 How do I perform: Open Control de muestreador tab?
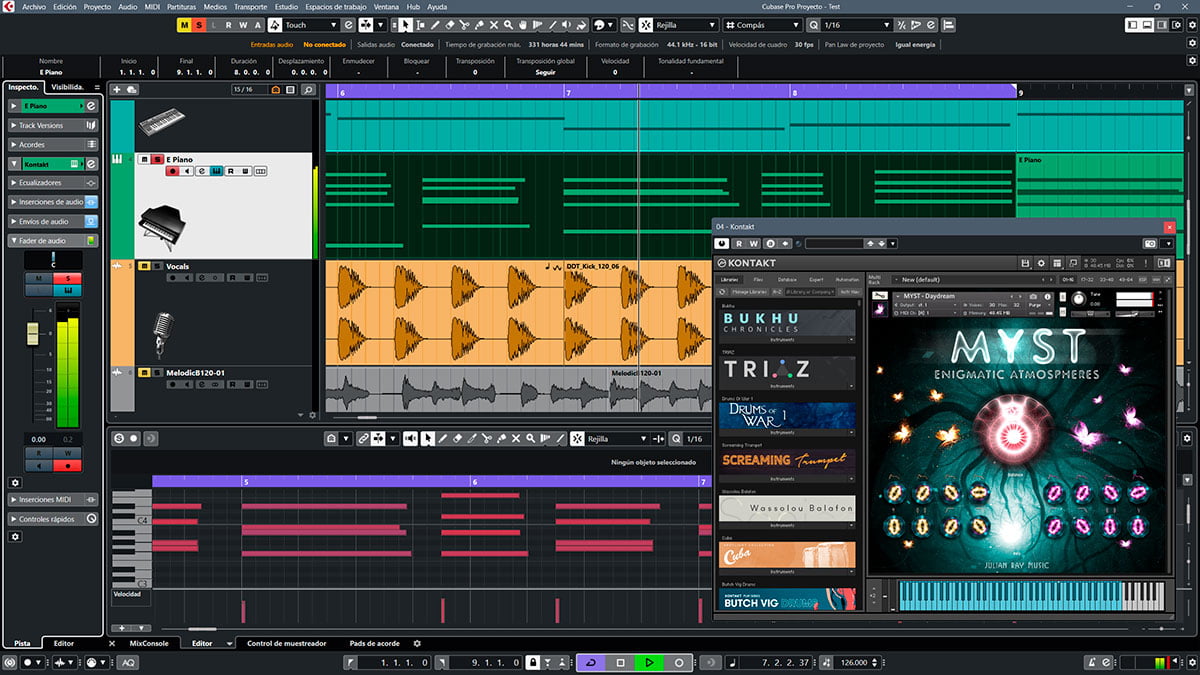[x=287, y=643]
